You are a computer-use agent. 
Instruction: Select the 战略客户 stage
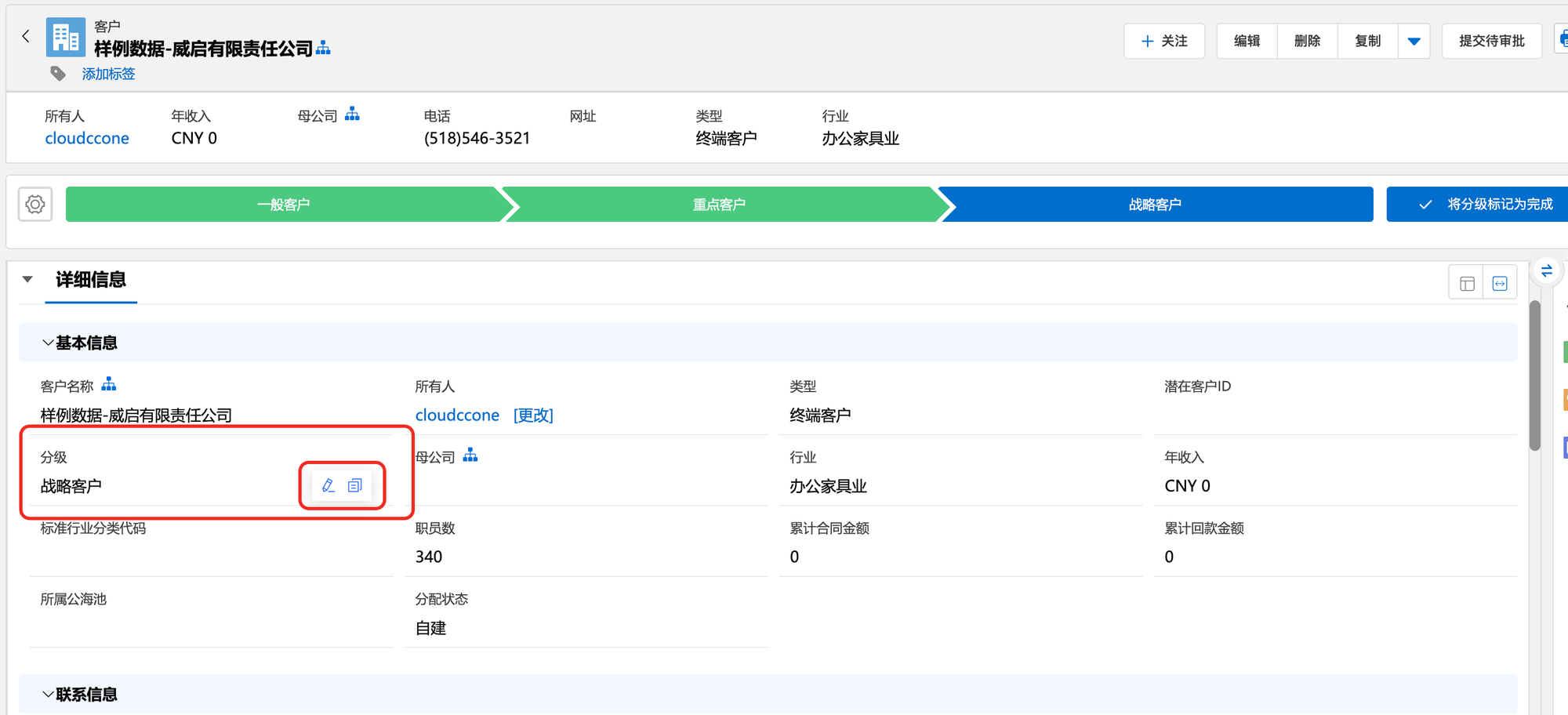(x=1155, y=205)
